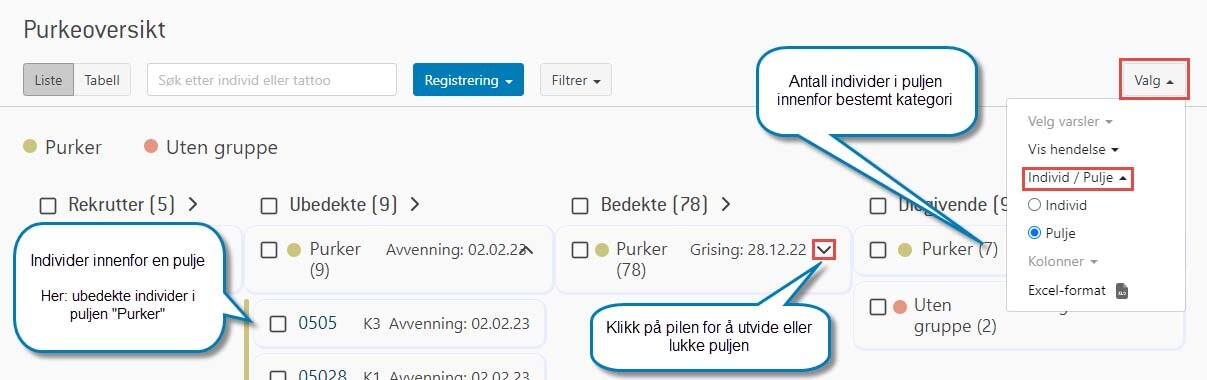Click arrow next to Rekrutter (5)

tap(192, 205)
